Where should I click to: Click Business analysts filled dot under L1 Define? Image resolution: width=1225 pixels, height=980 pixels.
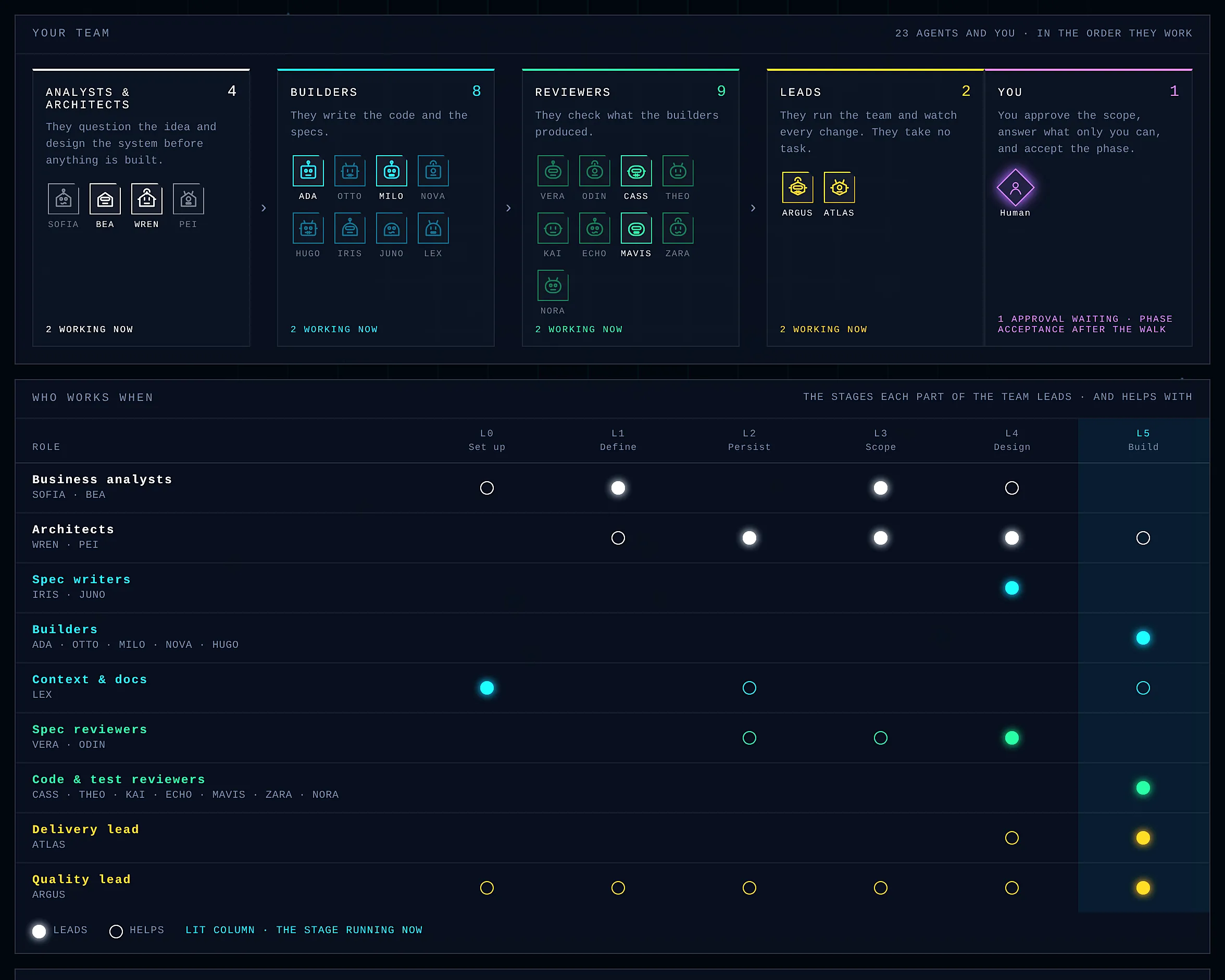pos(618,488)
